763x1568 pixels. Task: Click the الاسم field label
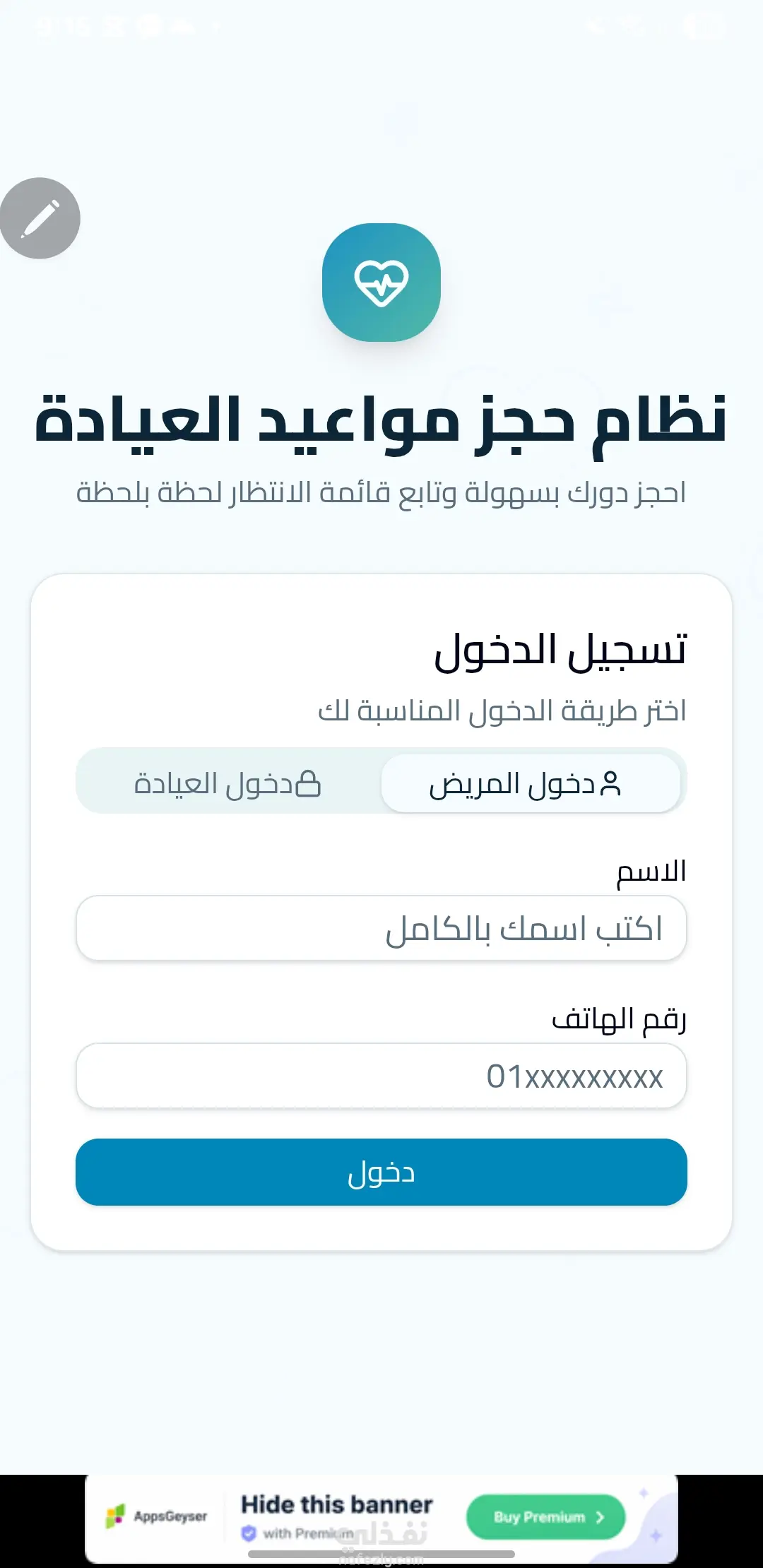(x=651, y=872)
